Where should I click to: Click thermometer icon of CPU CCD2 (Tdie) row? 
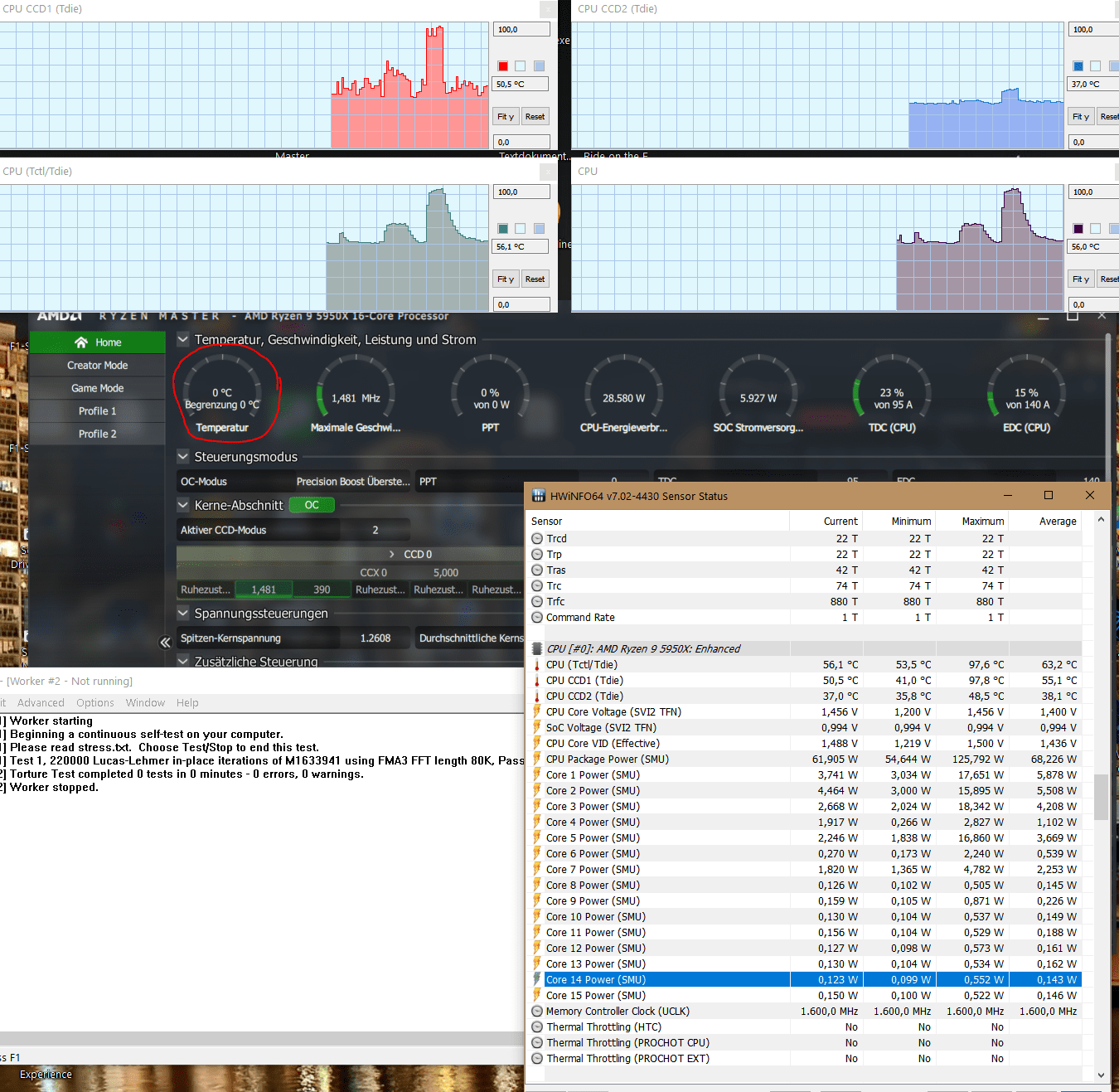537,696
